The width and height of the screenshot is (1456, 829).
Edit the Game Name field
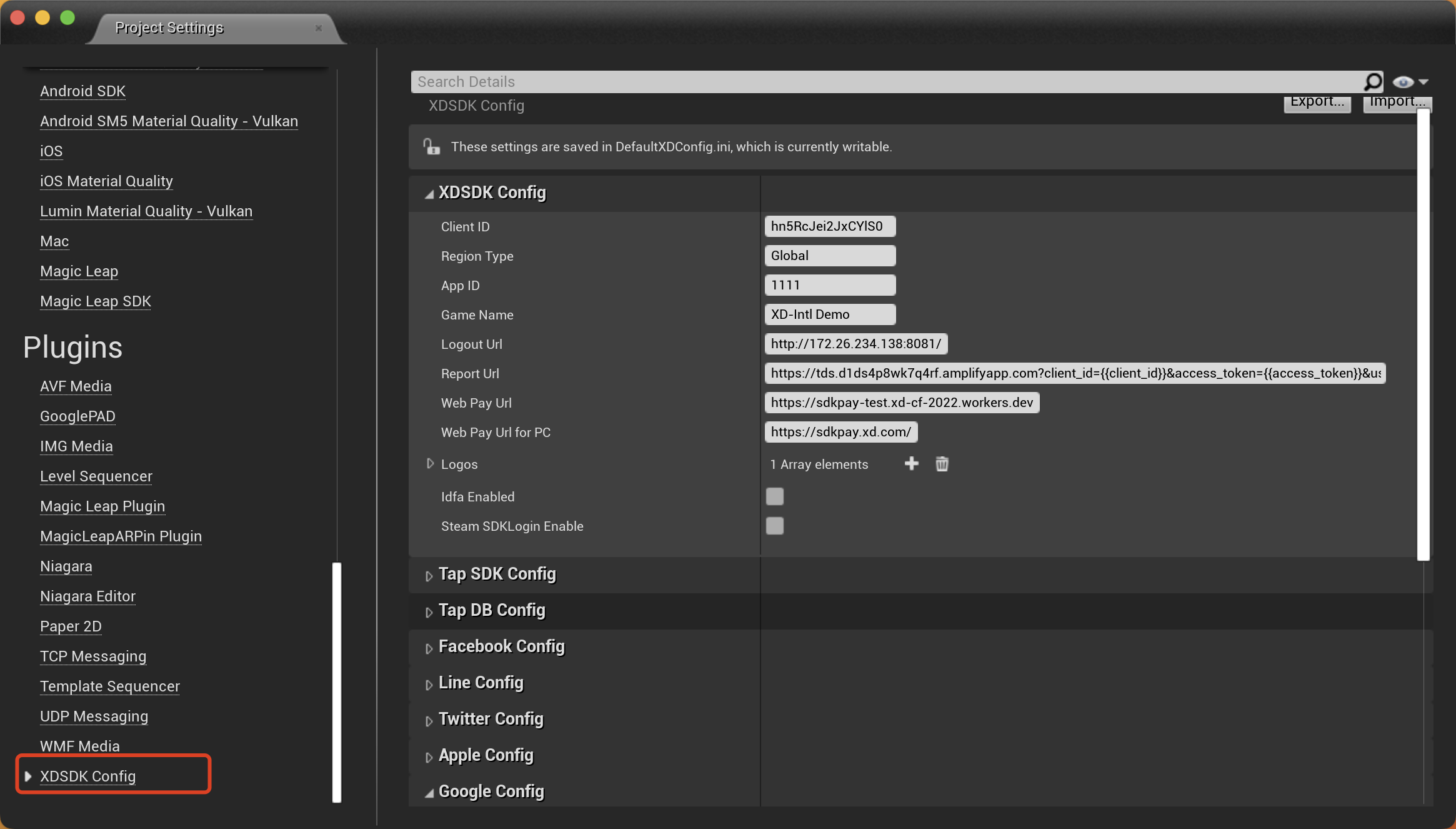[x=830, y=314]
